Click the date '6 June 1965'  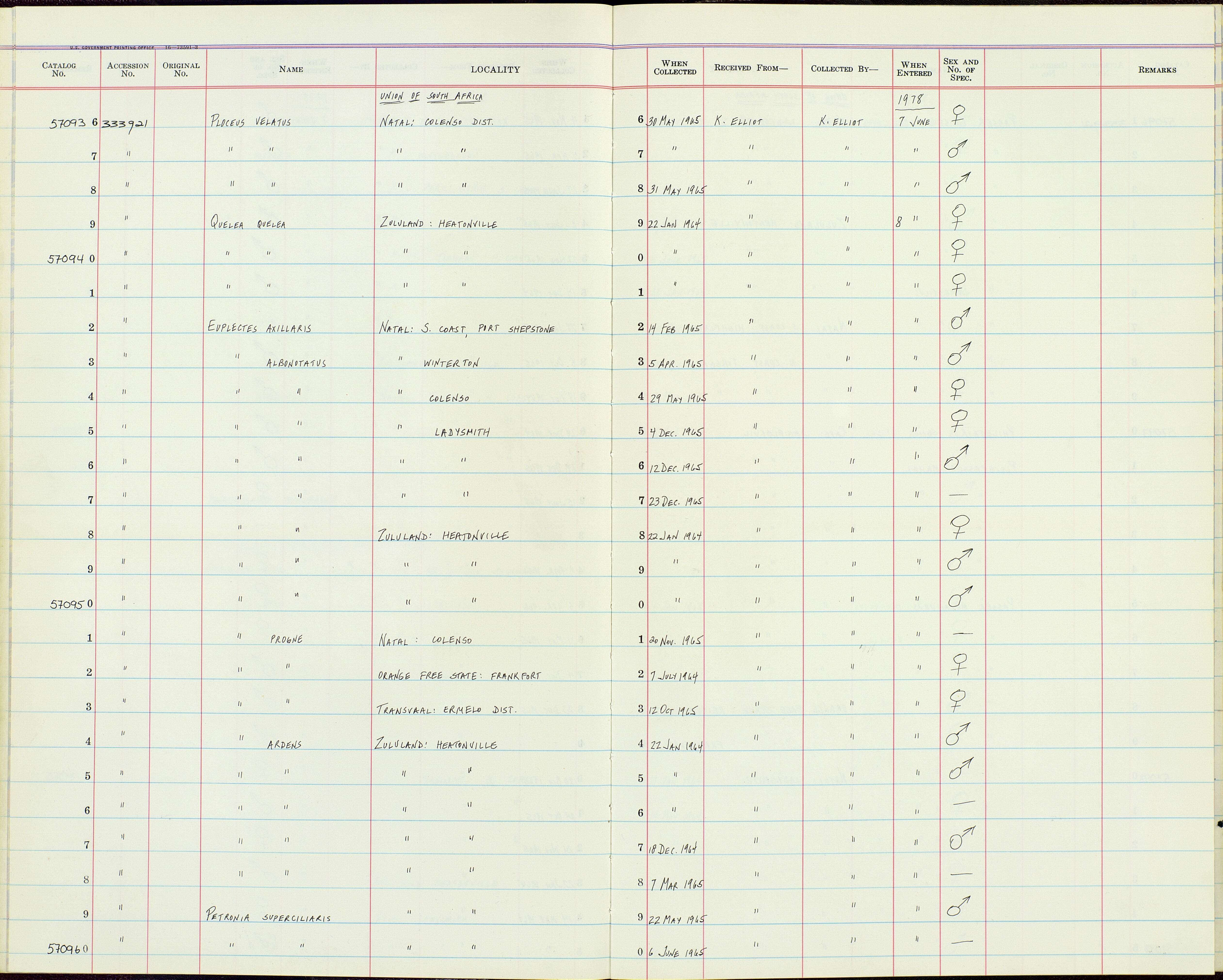click(677, 953)
